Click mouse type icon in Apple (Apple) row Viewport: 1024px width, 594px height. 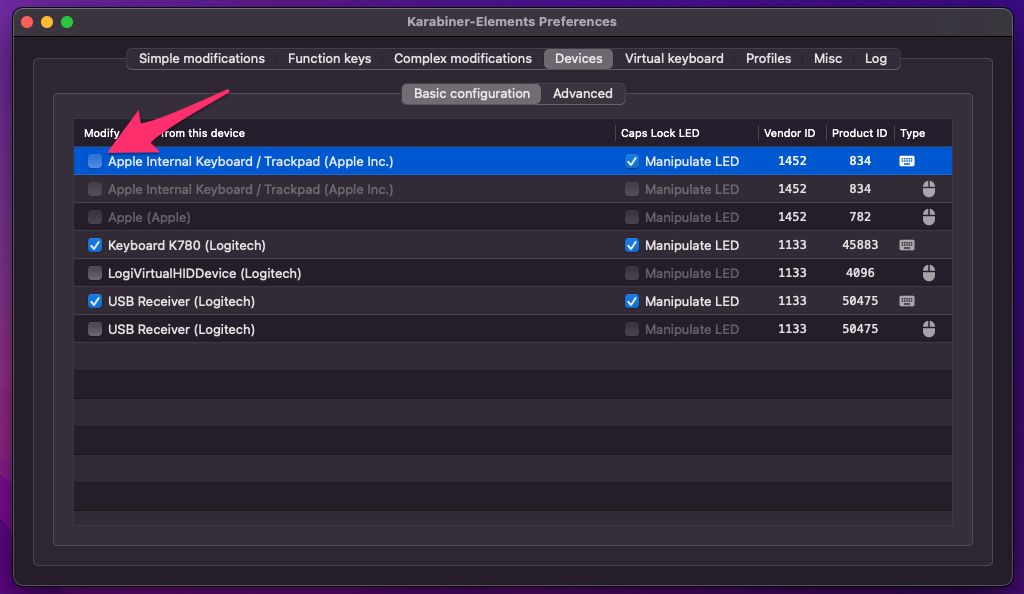coord(929,217)
